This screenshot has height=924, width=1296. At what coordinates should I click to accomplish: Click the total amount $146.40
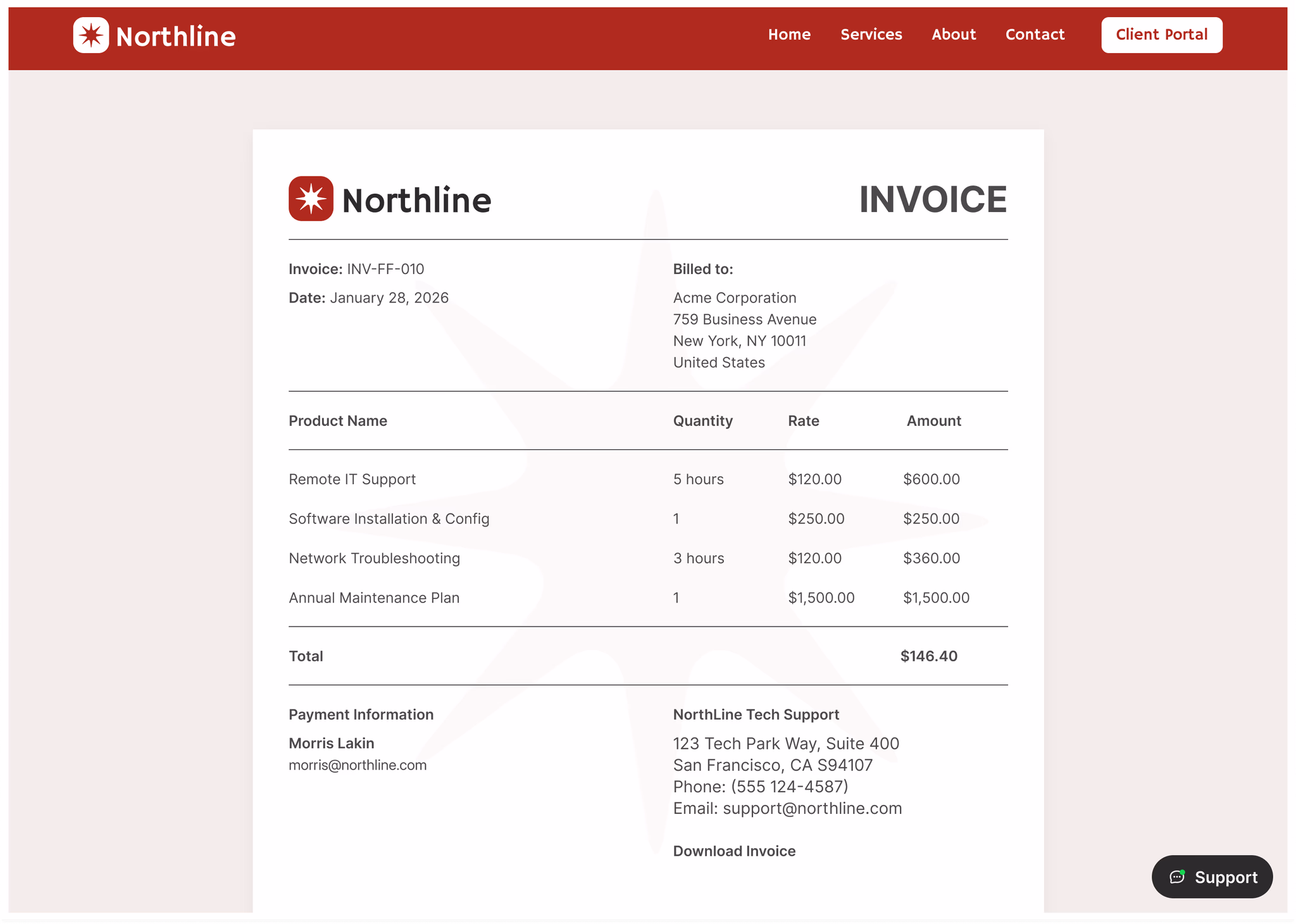928,656
